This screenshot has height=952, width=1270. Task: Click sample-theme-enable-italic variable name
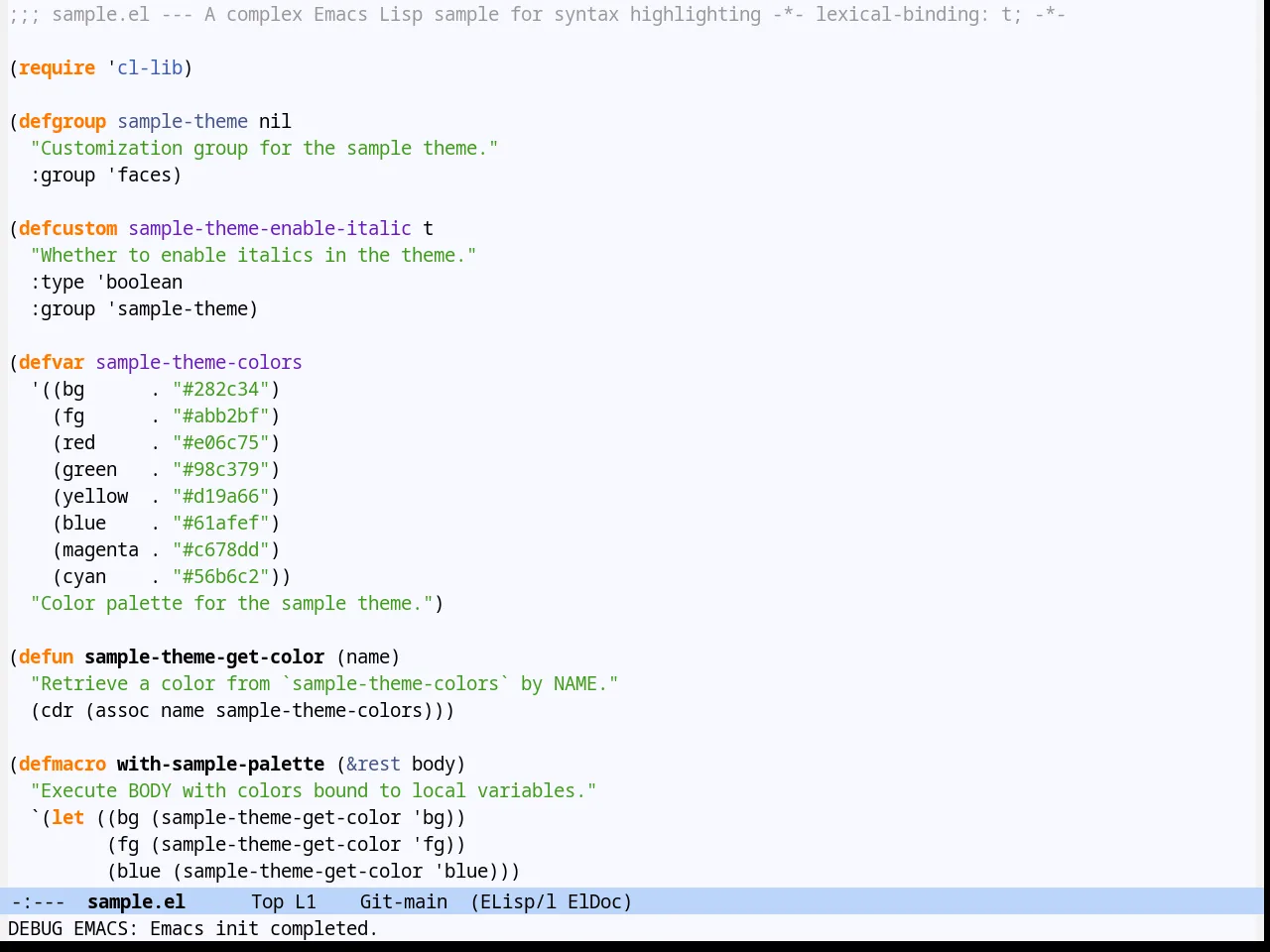(270, 228)
